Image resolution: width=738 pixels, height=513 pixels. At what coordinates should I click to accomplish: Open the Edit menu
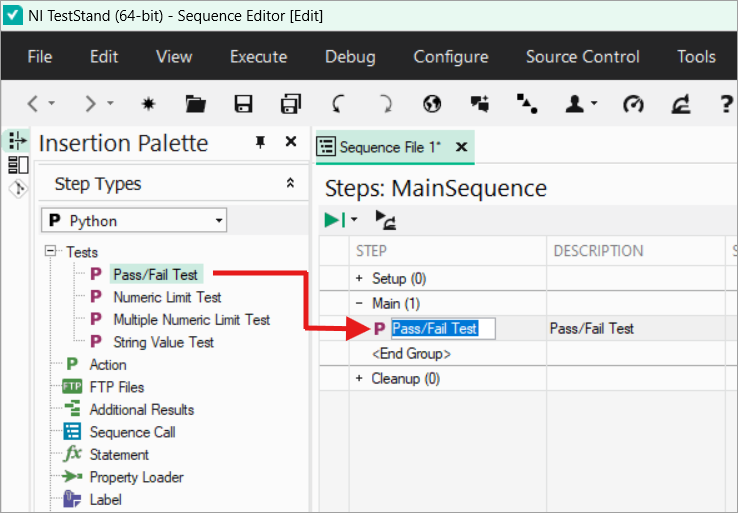tap(104, 57)
